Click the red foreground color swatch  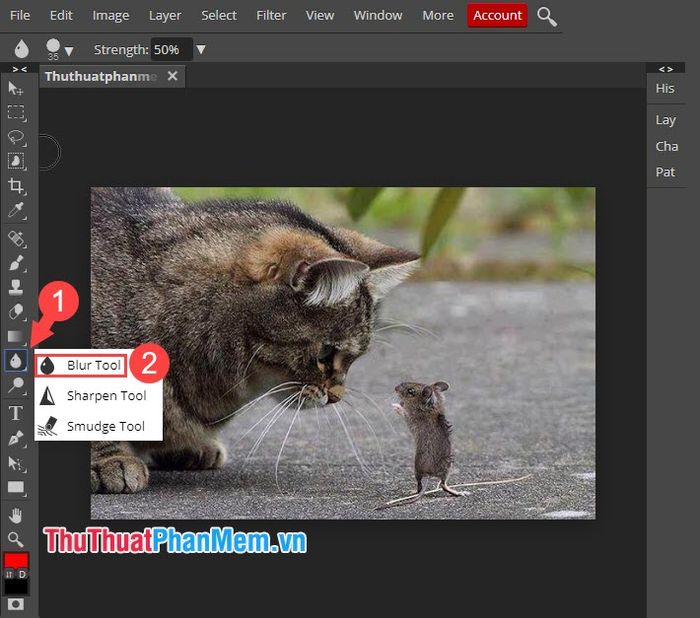(x=16, y=560)
